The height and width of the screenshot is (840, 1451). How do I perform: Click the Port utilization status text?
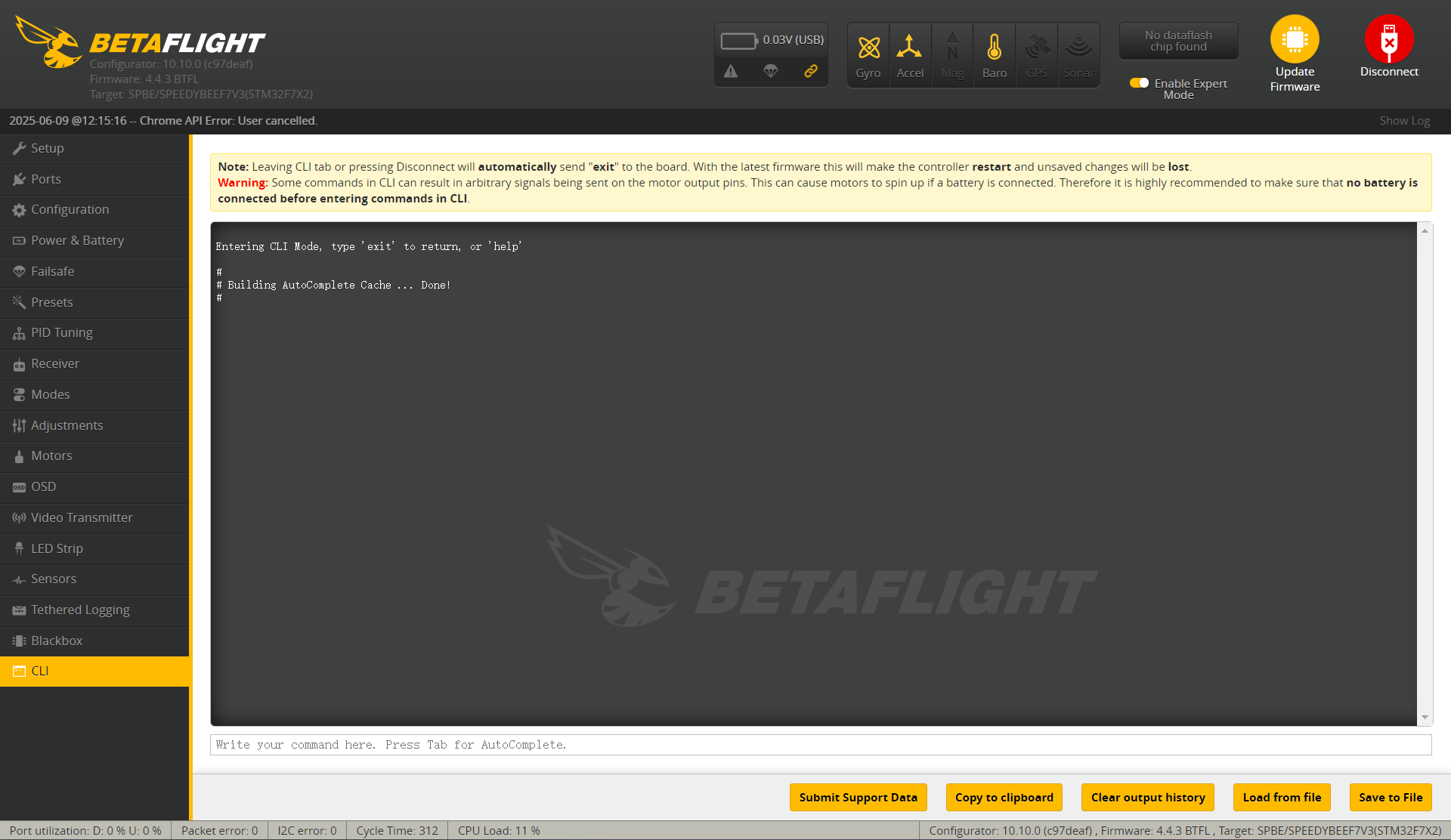(85, 831)
